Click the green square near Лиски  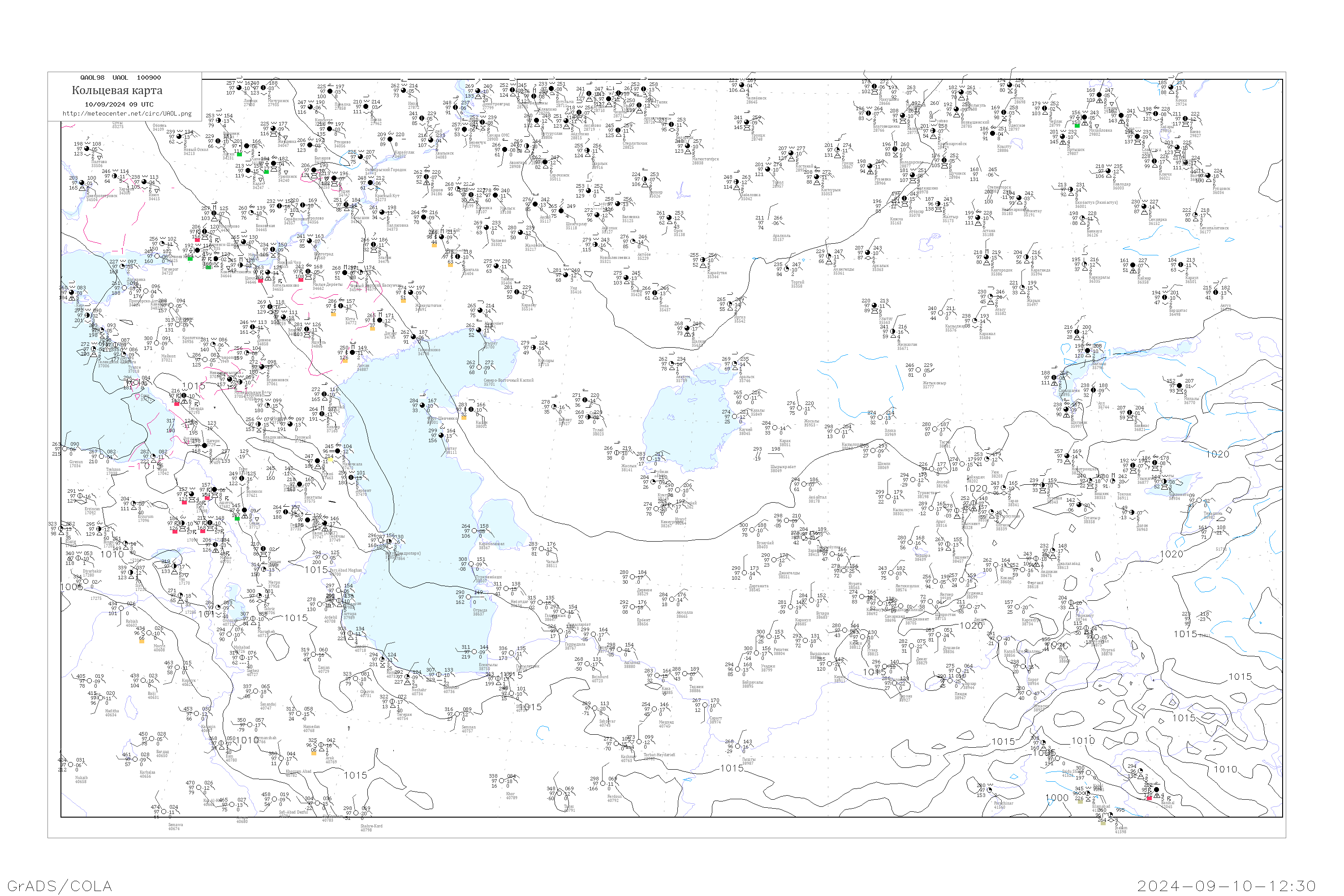239,154
